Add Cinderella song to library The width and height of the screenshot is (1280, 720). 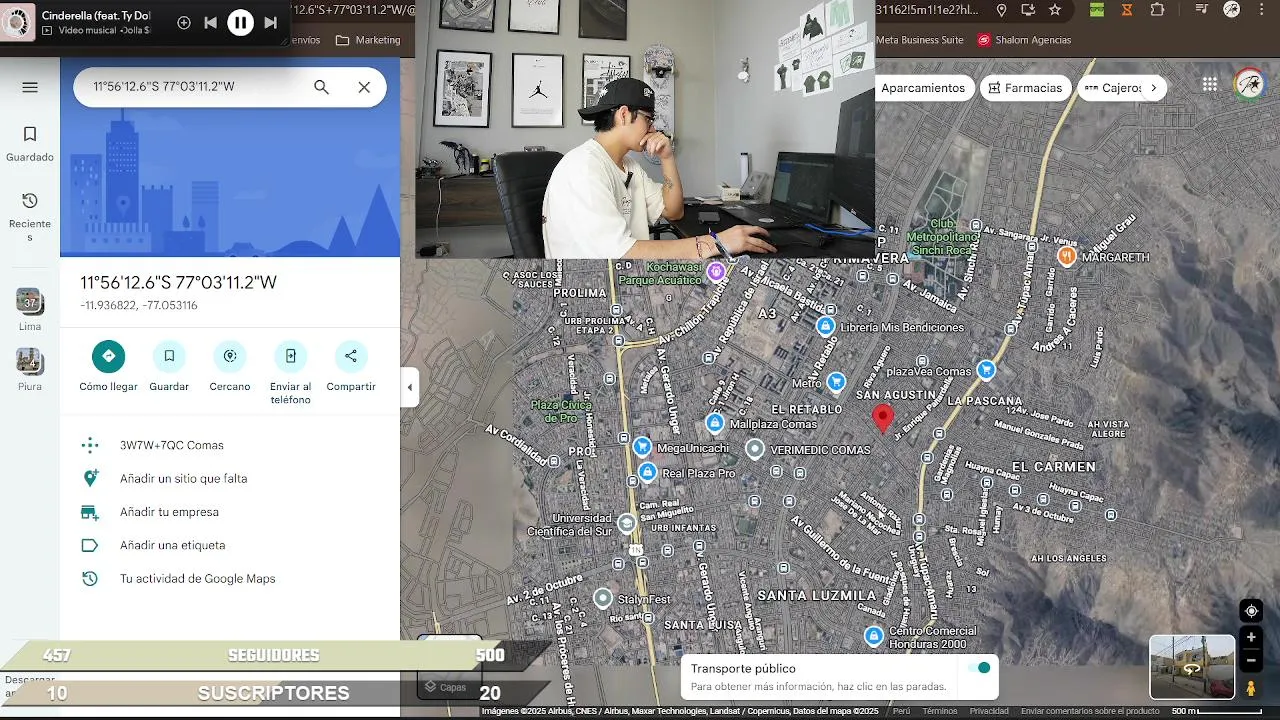(183, 22)
